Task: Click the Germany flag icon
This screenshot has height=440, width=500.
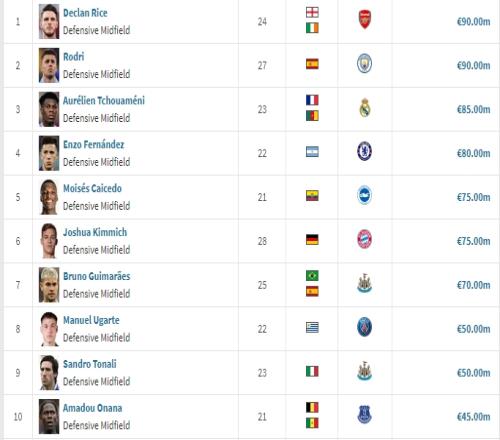Action: [312, 239]
